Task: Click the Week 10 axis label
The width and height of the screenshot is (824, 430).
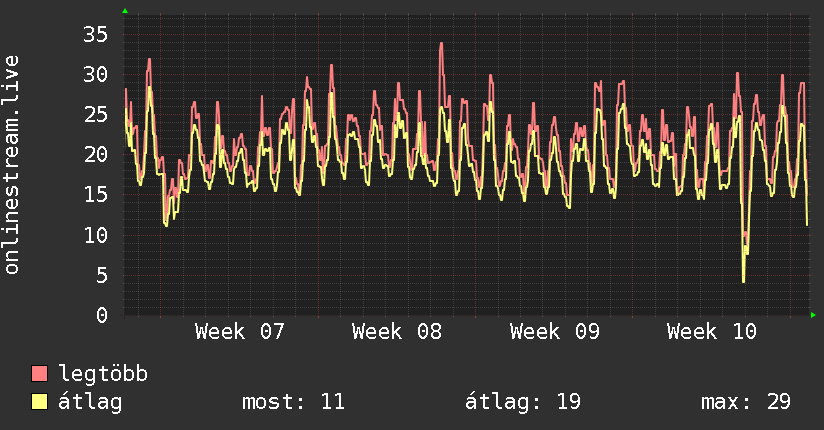Action: tap(712, 332)
